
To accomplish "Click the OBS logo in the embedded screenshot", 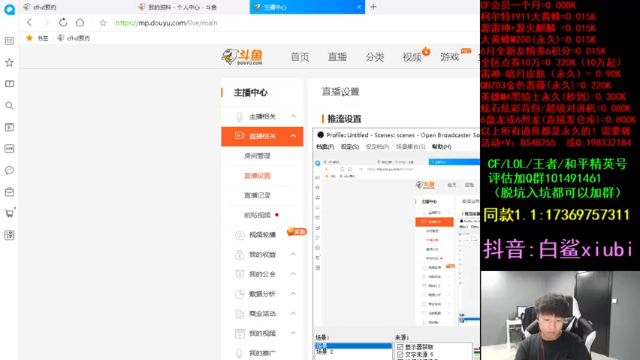I will (320, 135).
